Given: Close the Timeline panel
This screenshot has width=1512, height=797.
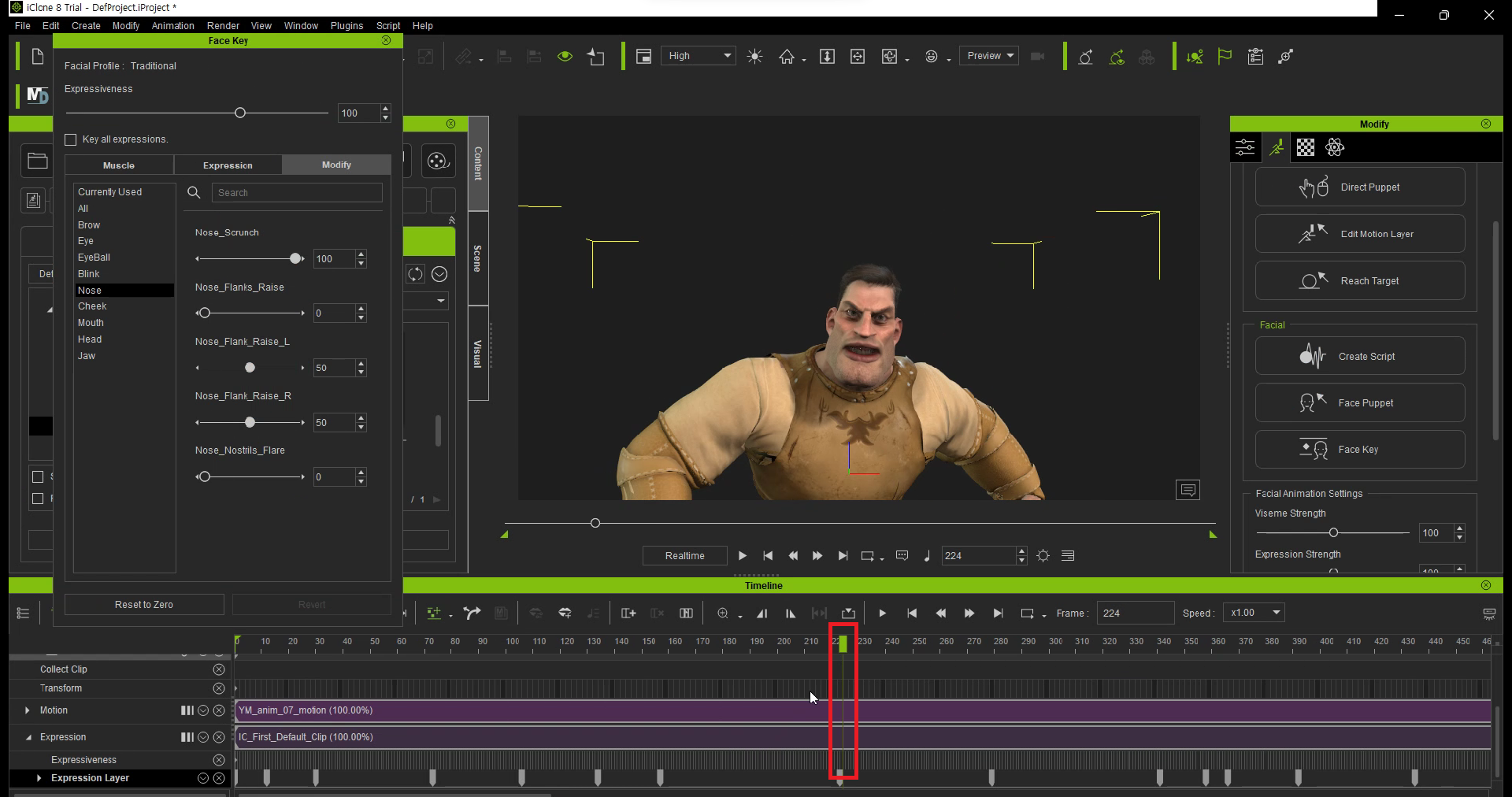Looking at the screenshot, I should 1485,585.
